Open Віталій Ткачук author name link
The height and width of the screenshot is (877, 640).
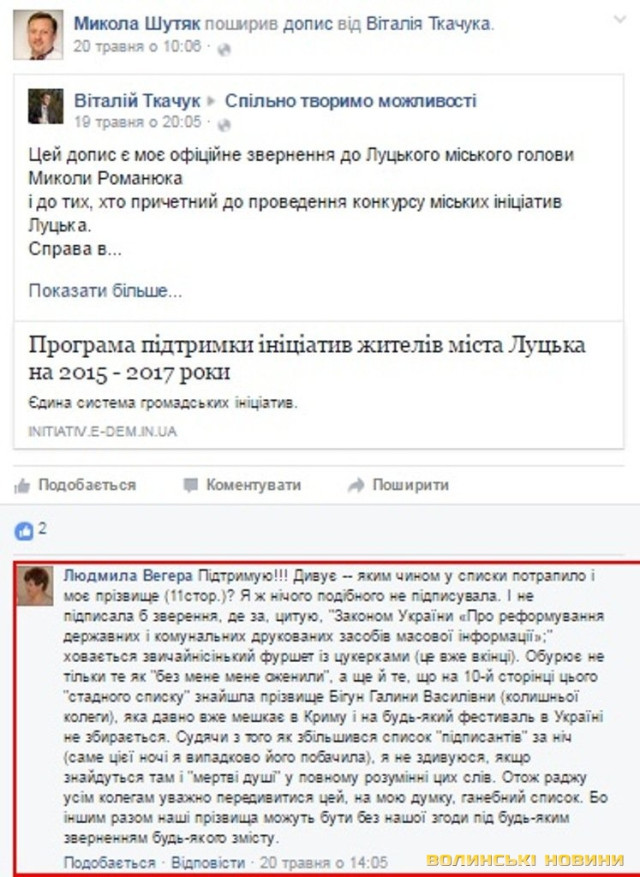click(x=137, y=101)
